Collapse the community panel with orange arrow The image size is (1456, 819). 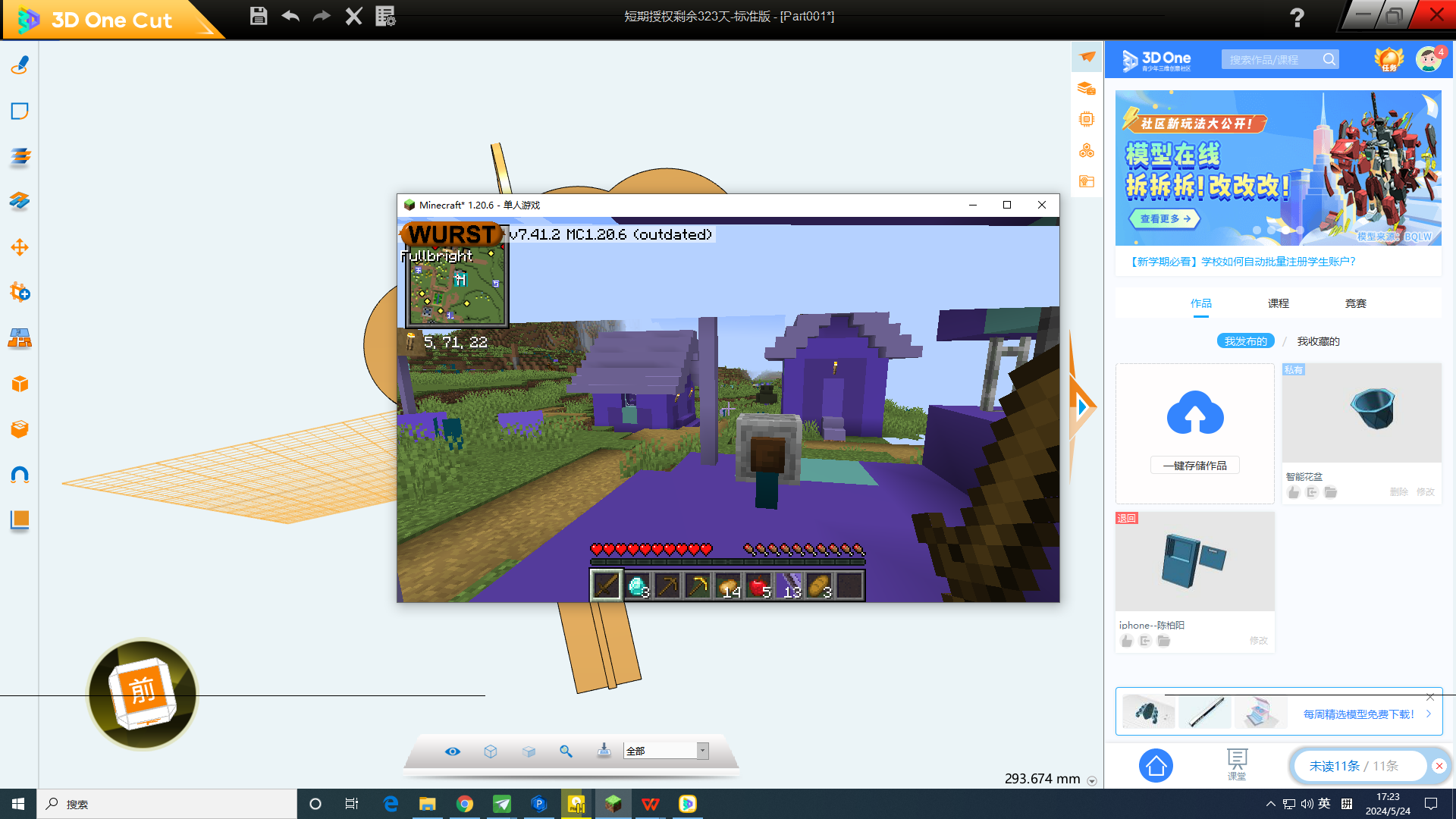click(1082, 406)
